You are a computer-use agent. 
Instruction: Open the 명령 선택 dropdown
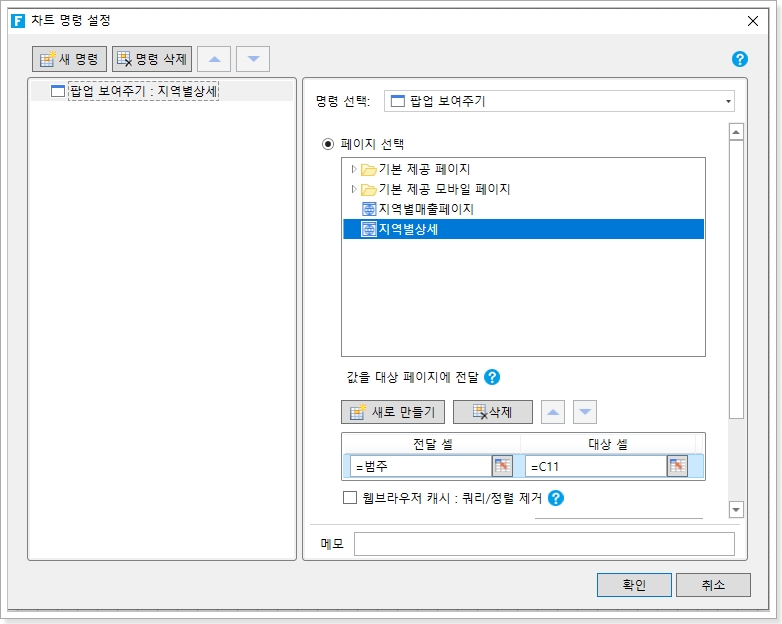coord(727,101)
